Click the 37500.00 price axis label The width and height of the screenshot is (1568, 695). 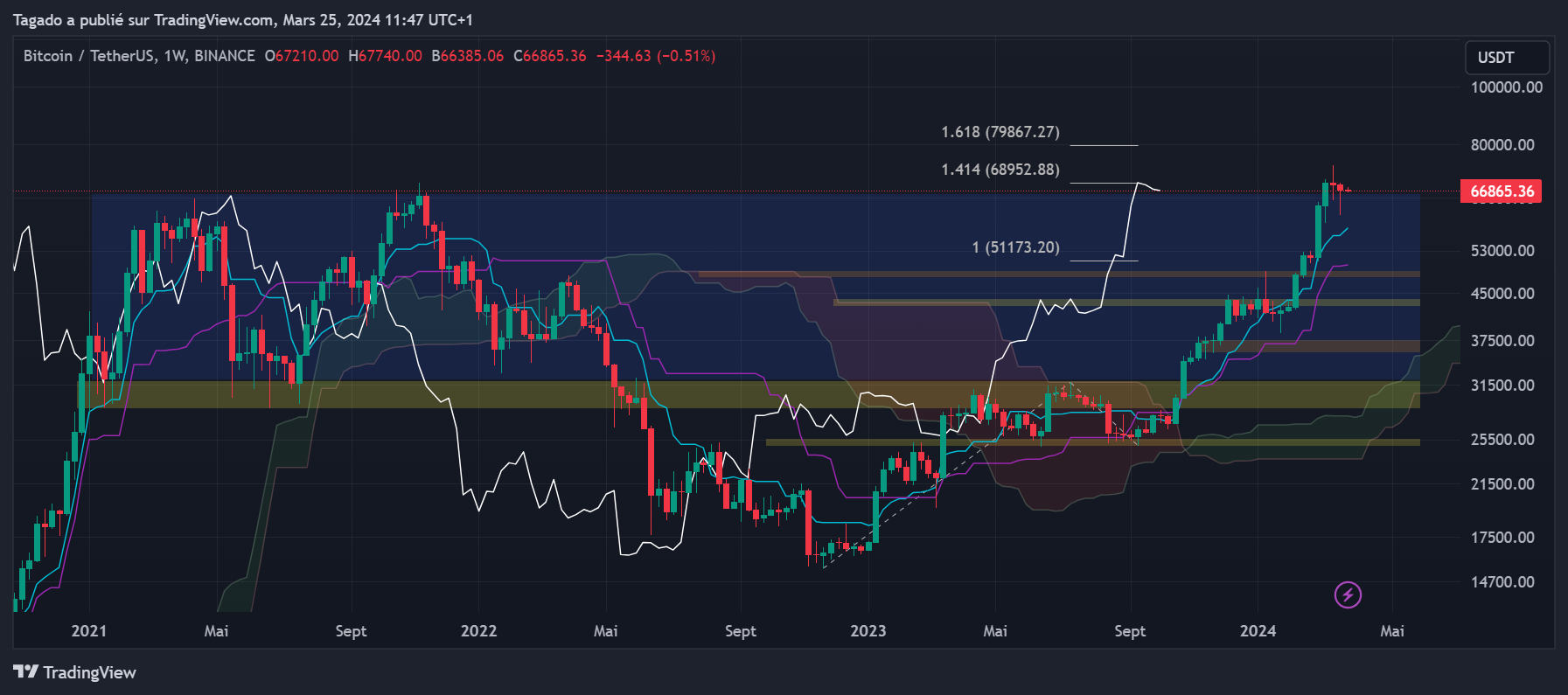coord(1502,341)
